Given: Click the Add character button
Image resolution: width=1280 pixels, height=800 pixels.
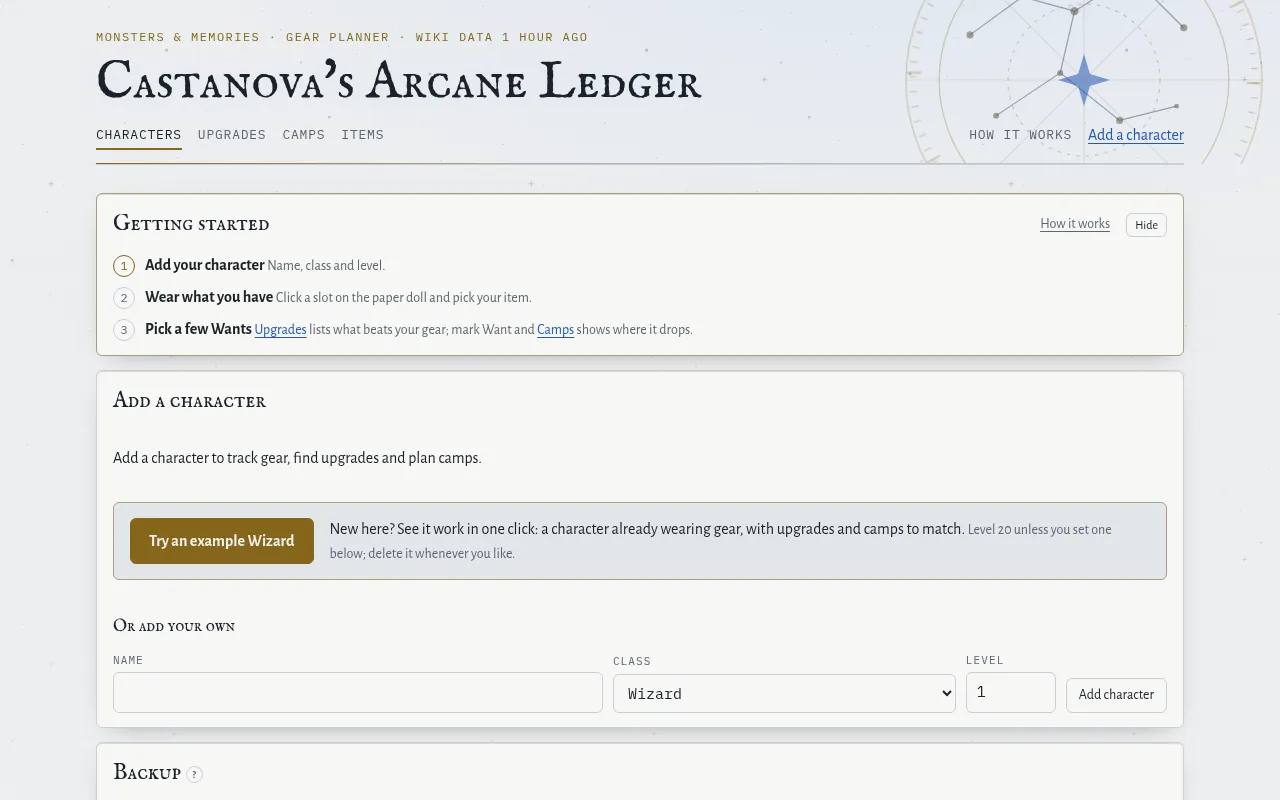Looking at the screenshot, I should pyautogui.click(x=1116, y=695).
